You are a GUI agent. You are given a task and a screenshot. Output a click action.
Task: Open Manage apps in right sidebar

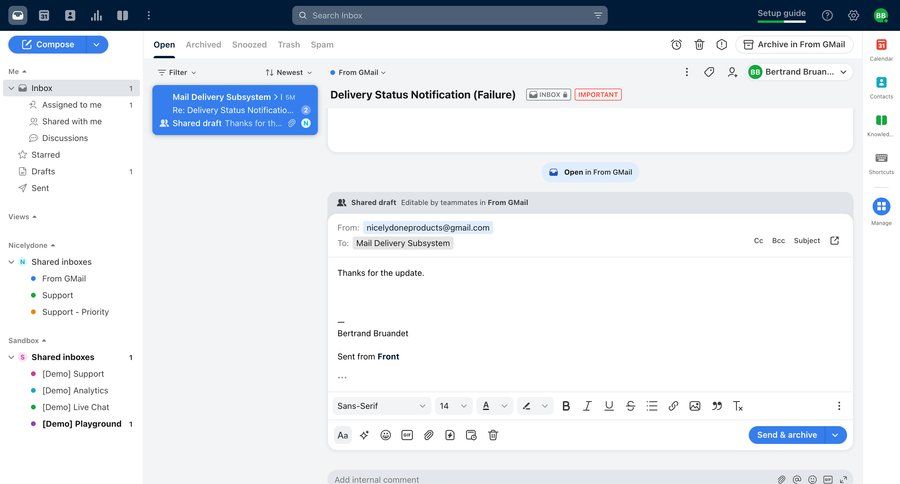(x=881, y=211)
